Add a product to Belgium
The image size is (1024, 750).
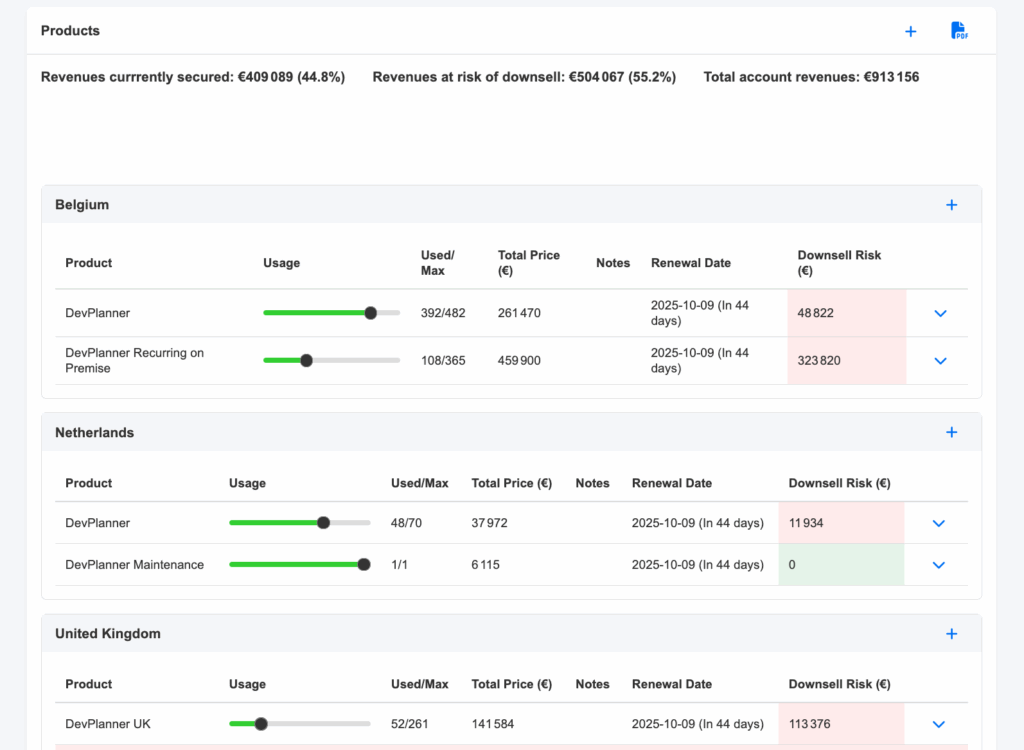[952, 205]
